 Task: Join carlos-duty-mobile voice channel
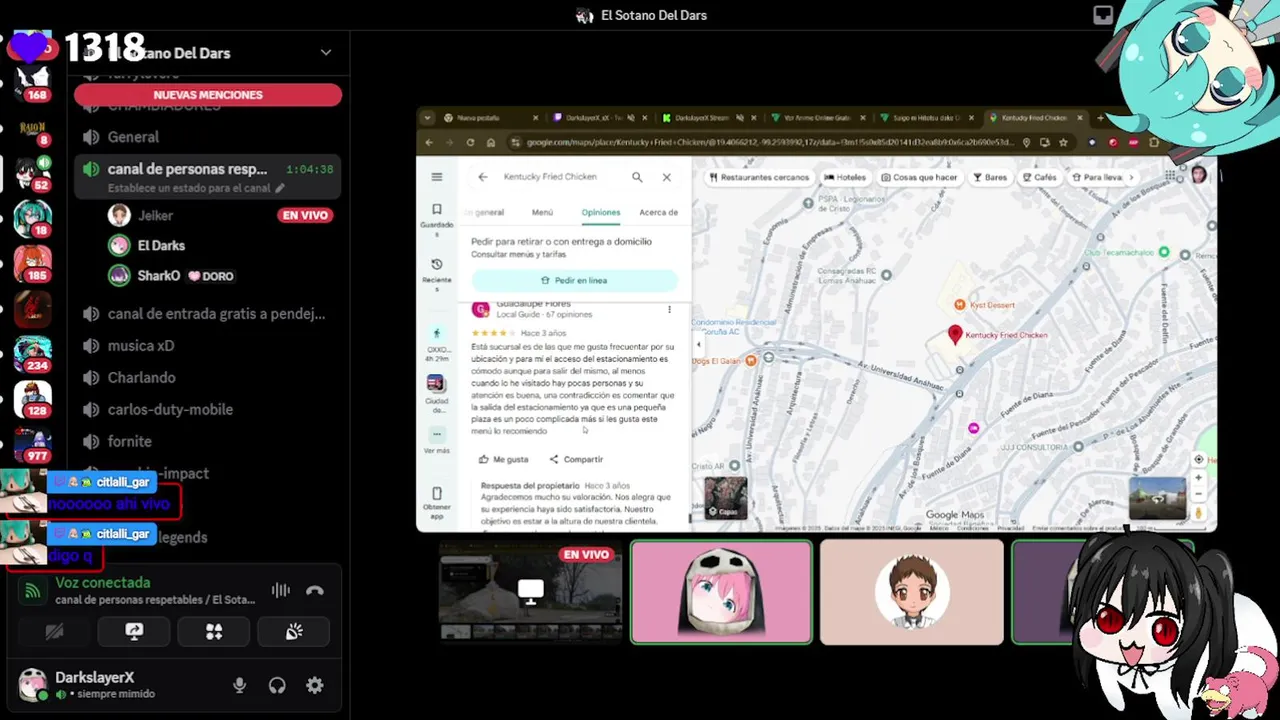pos(208,409)
